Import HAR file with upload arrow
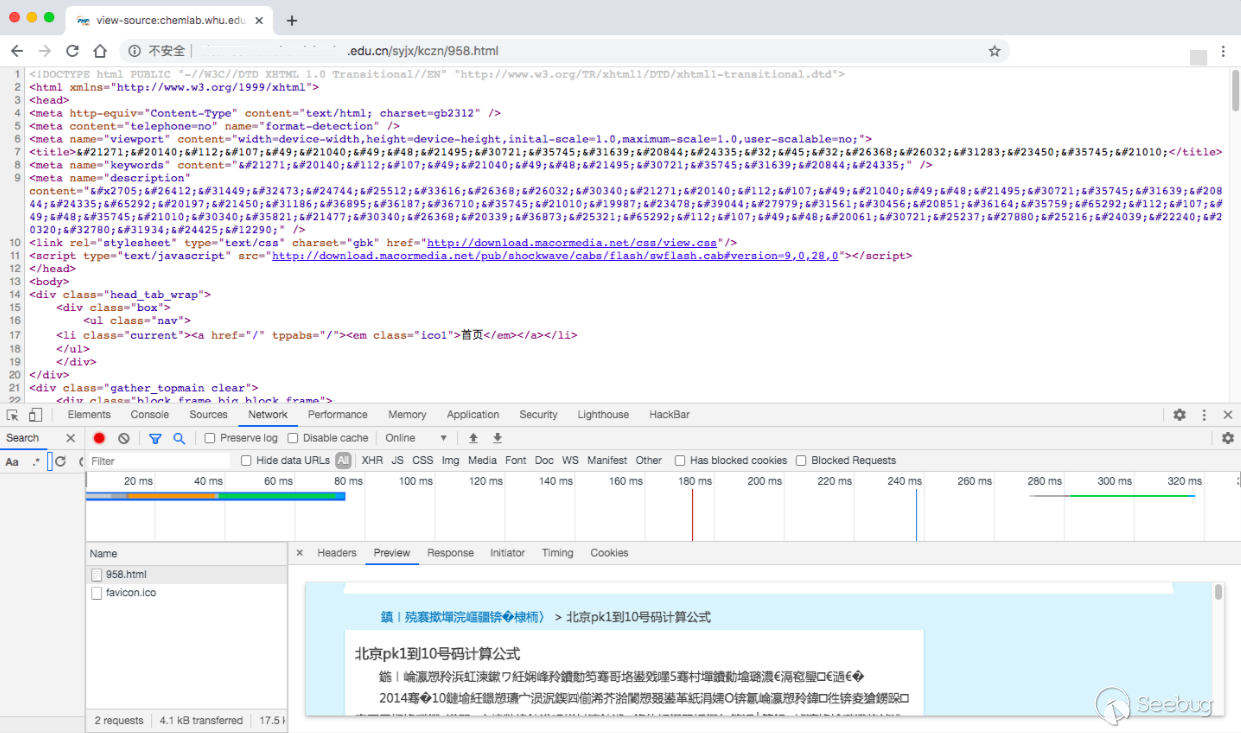 pyautogui.click(x=473, y=438)
